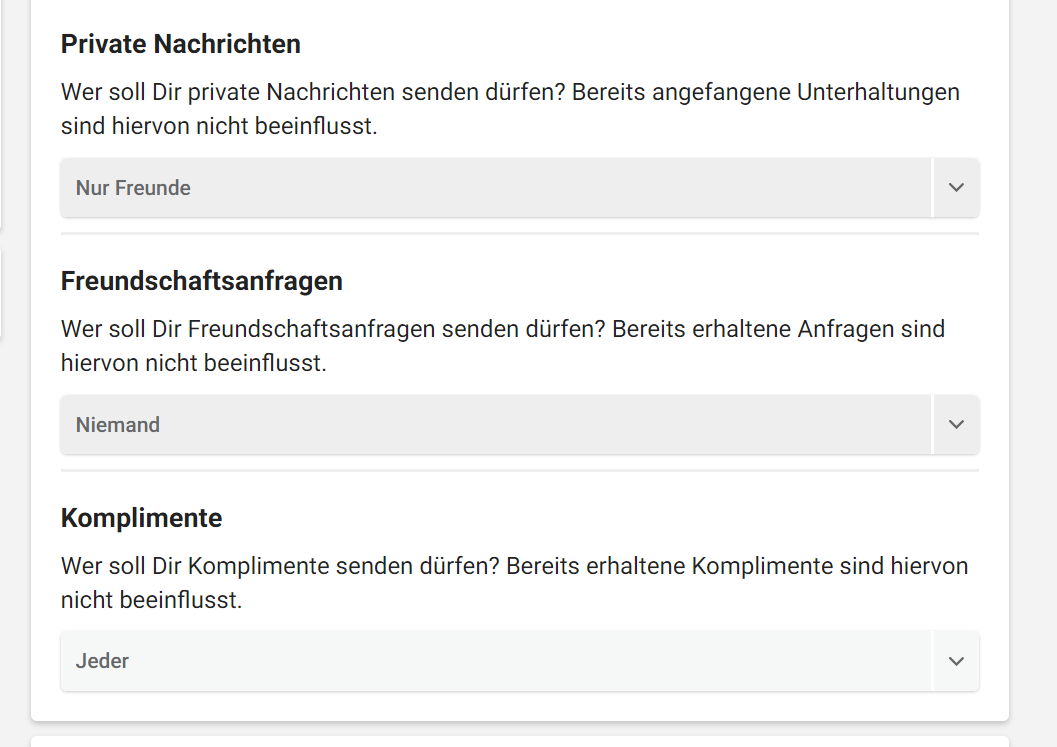Click the chevron arrow beside Jeder

tap(956, 661)
